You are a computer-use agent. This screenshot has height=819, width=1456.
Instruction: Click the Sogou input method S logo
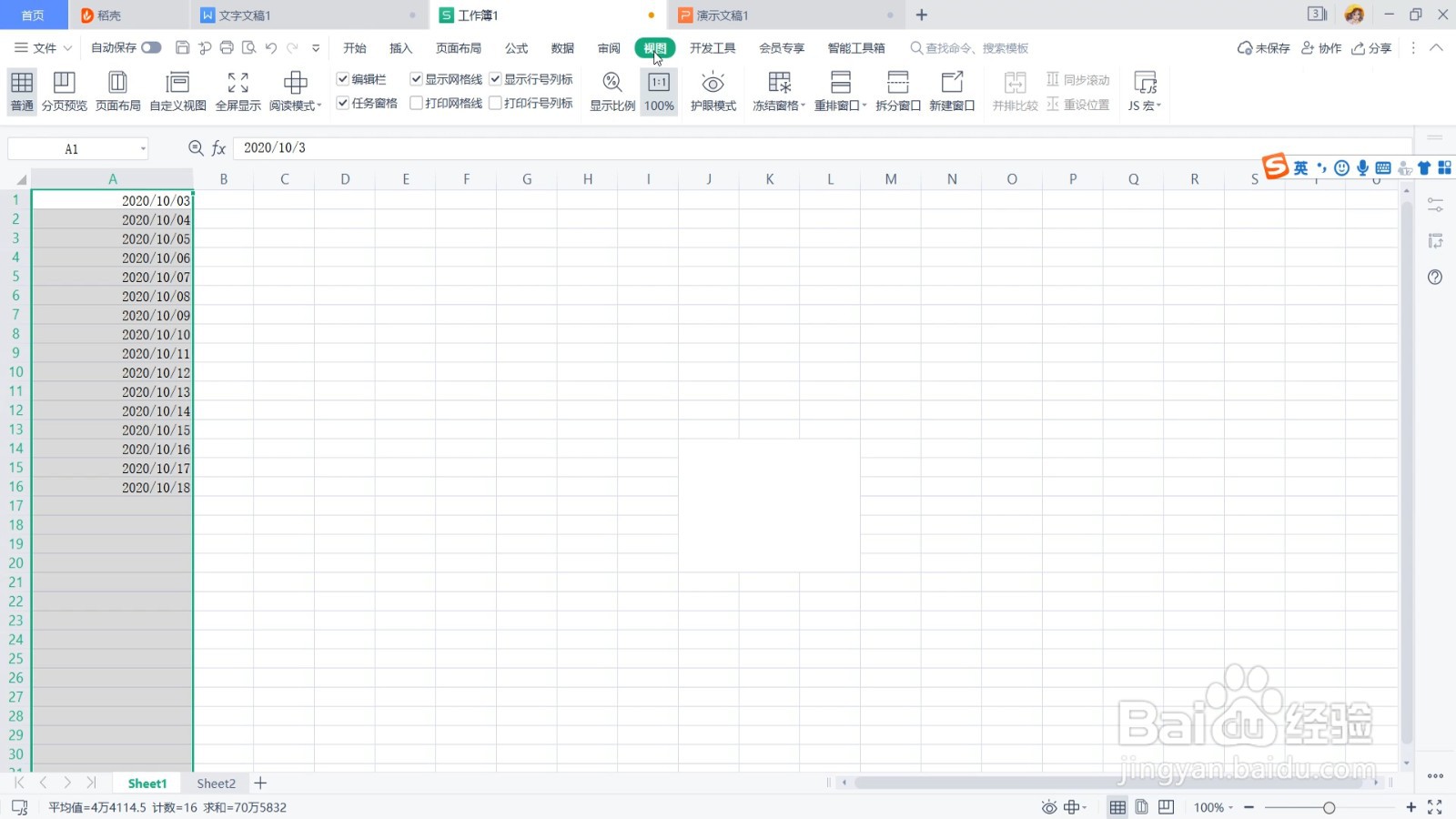pyautogui.click(x=1275, y=167)
